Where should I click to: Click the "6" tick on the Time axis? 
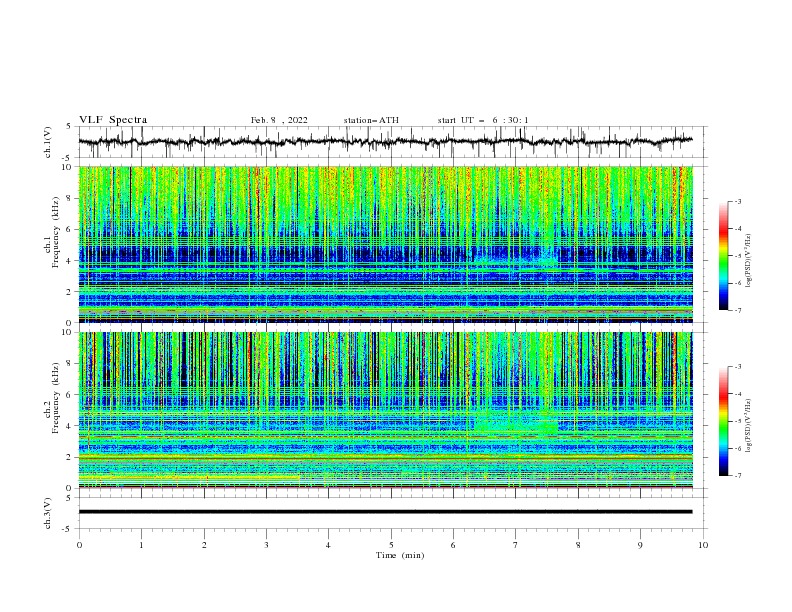point(453,545)
